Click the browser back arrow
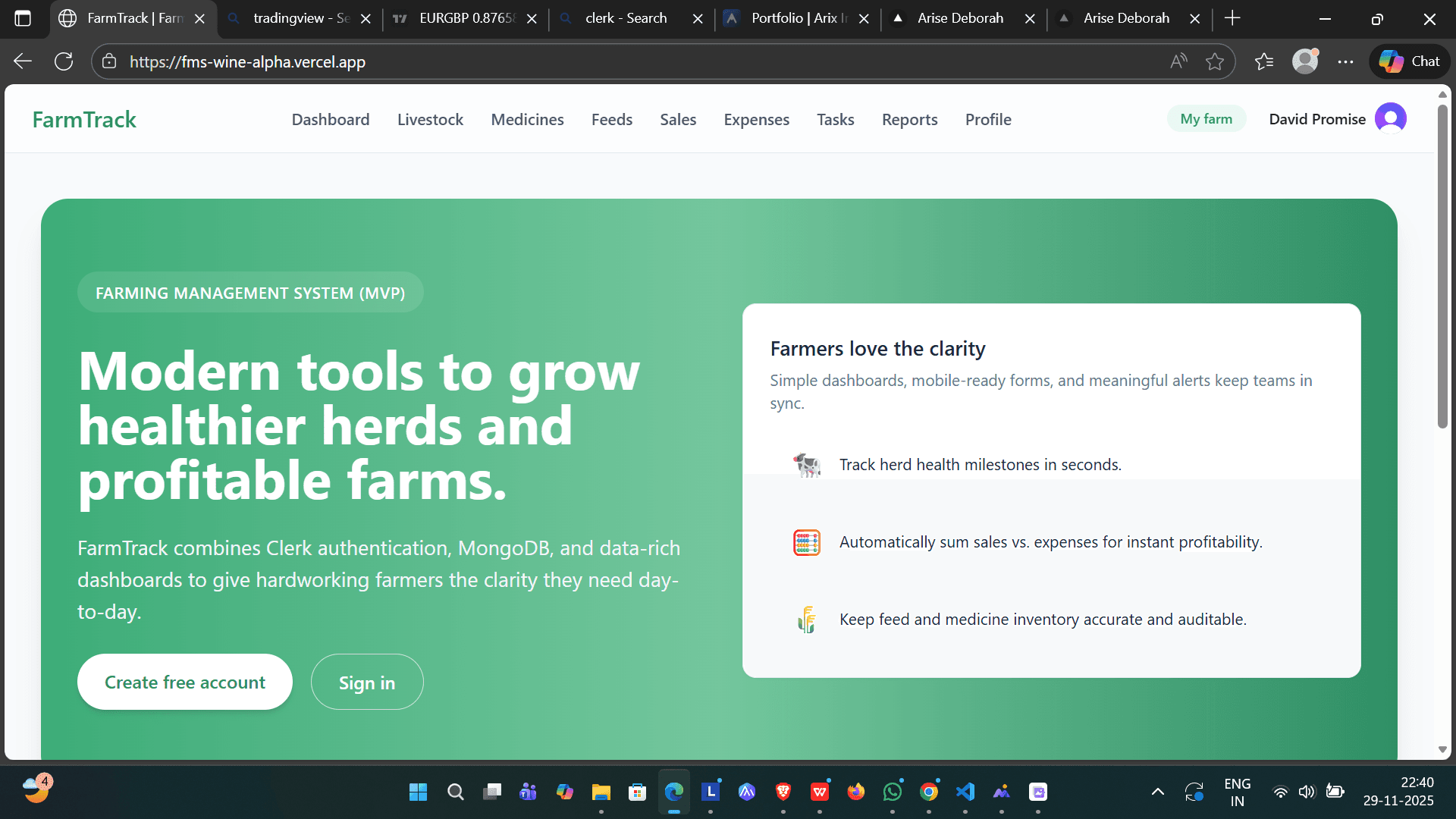The width and height of the screenshot is (1456, 819). (23, 61)
